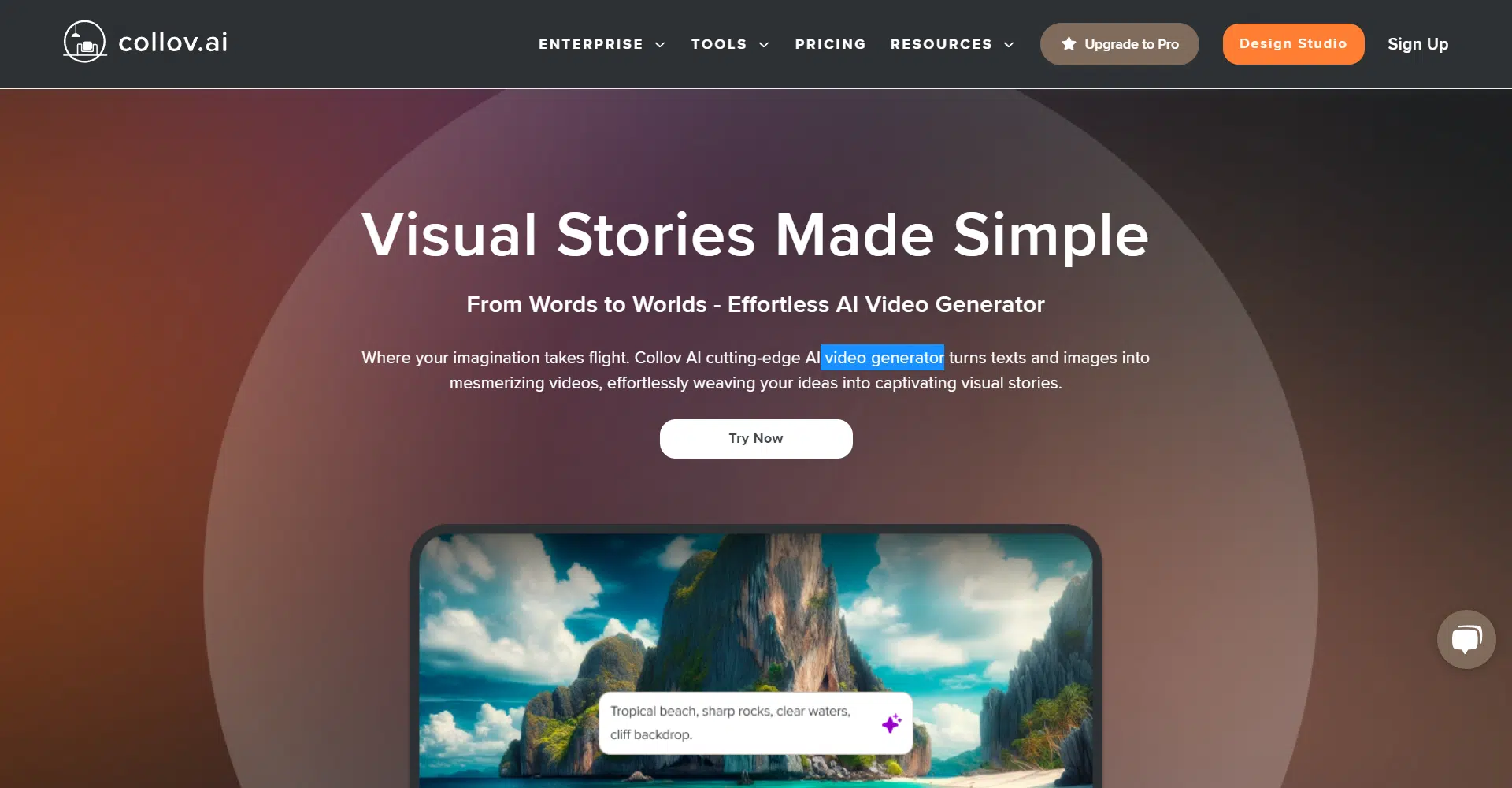Click the collov.ai brand name text
The width and height of the screenshot is (1512, 788).
[x=173, y=43]
